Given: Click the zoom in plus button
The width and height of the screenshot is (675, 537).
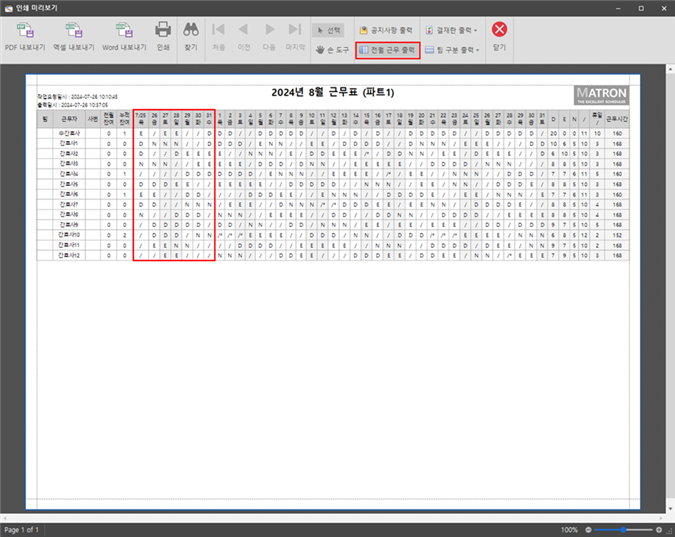Looking at the screenshot, I should click(659, 529).
